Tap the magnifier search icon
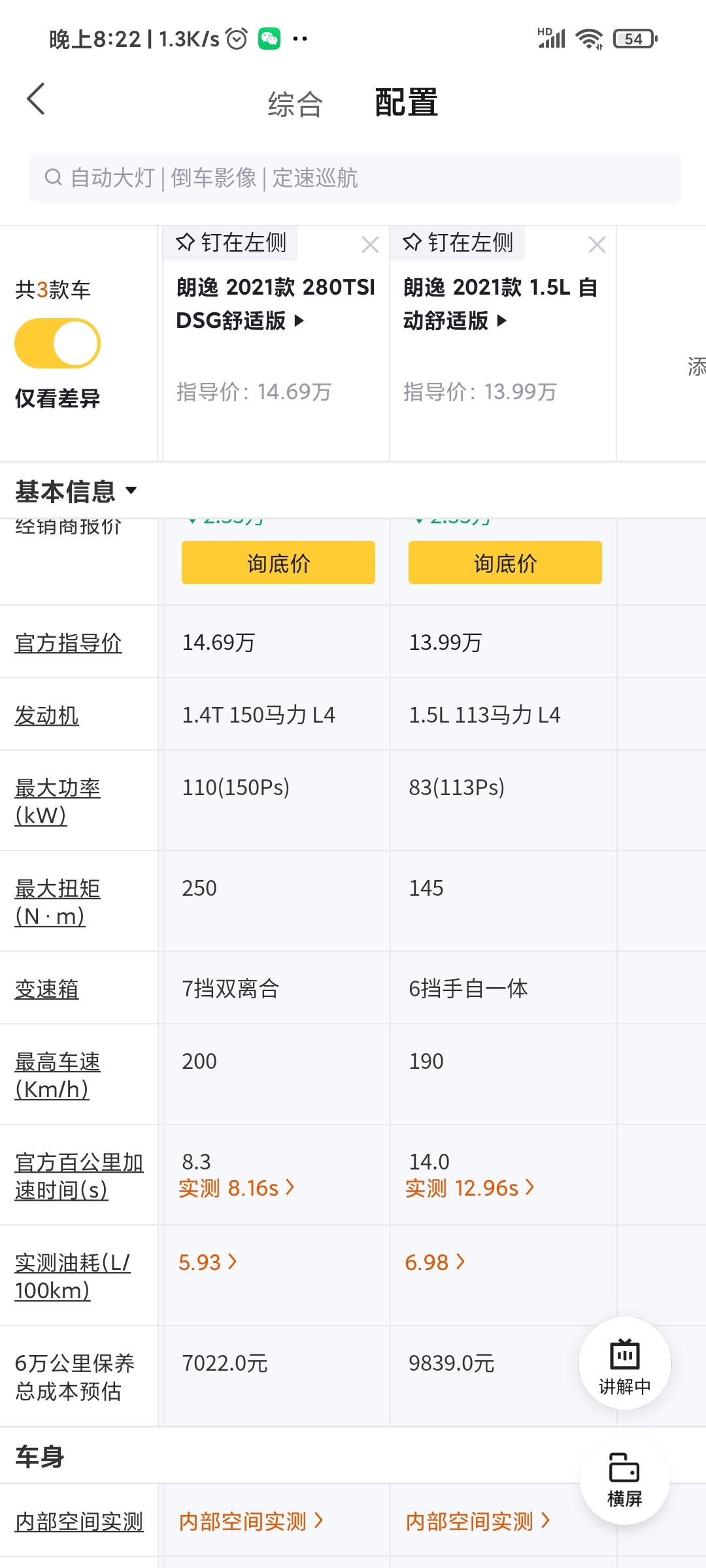Screen dimensions: 706x1568 point(53,178)
